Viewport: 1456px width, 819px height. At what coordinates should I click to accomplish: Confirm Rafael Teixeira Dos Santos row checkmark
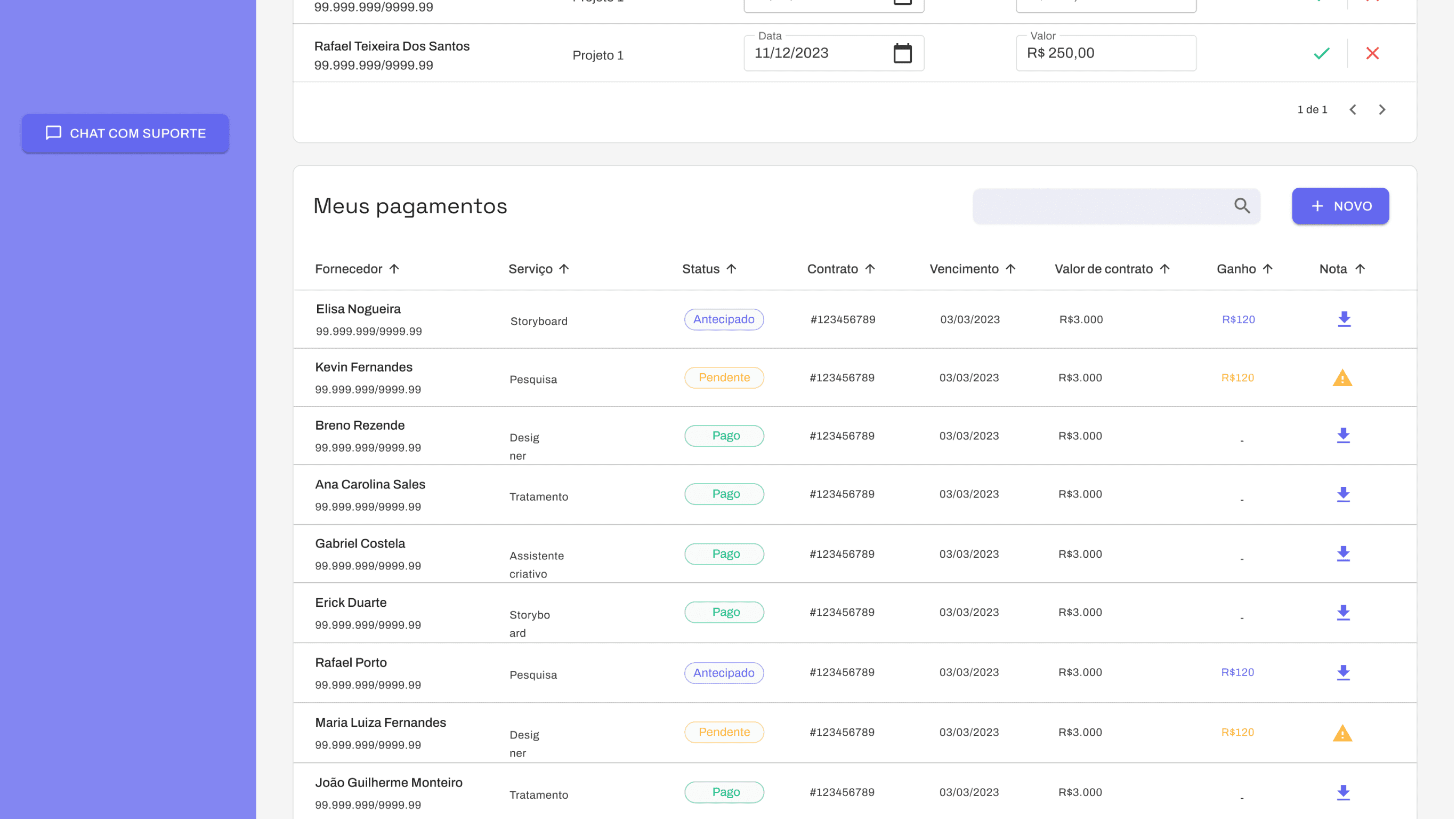(x=1321, y=53)
